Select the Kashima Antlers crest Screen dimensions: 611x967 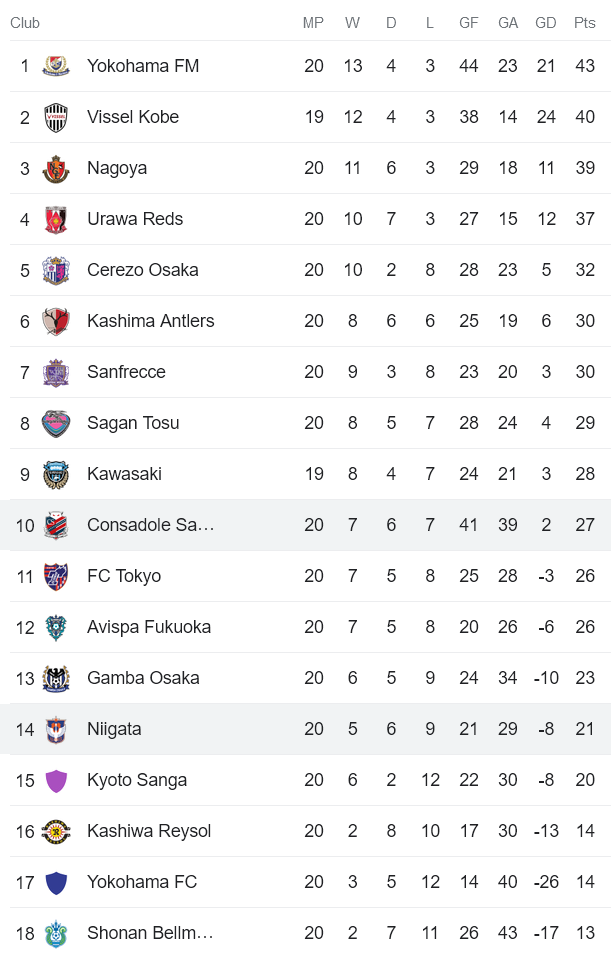[x=57, y=321]
